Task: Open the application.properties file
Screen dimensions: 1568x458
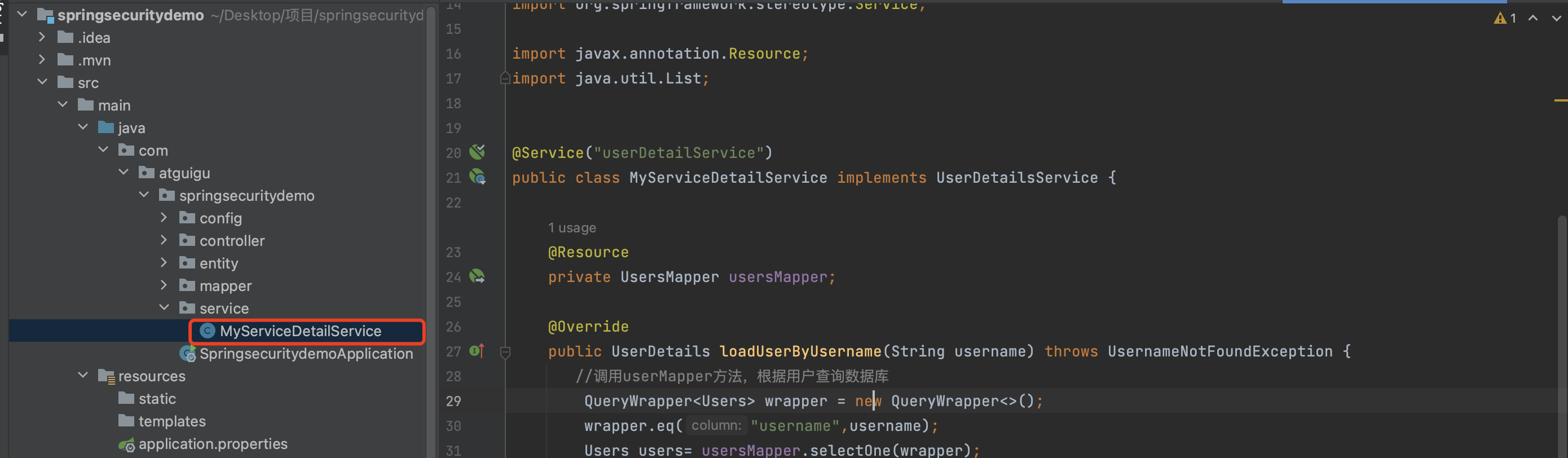Action: pos(213,444)
